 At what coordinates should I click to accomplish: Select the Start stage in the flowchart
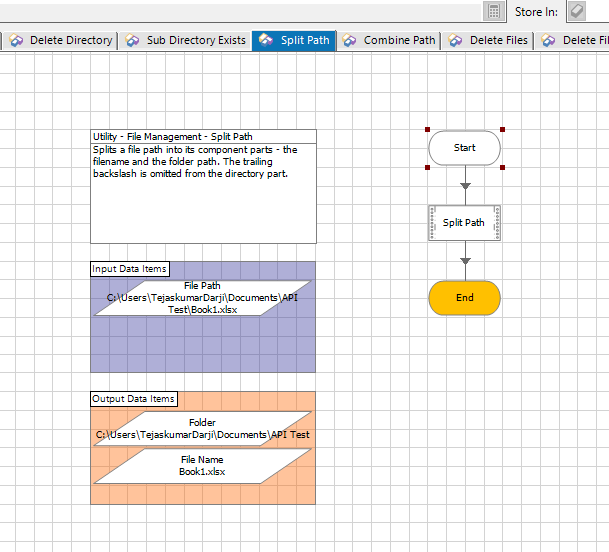click(x=464, y=148)
